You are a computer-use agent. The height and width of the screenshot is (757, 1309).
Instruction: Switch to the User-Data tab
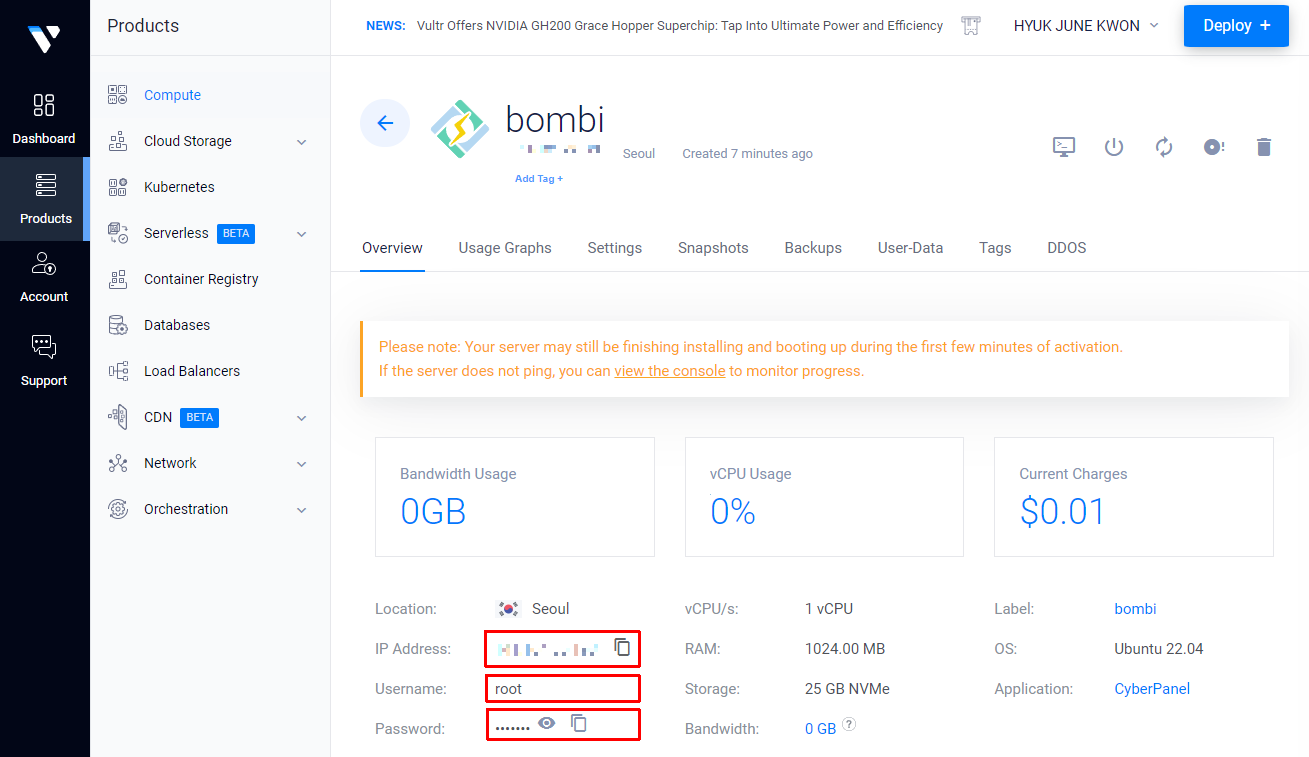[x=910, y=248]
